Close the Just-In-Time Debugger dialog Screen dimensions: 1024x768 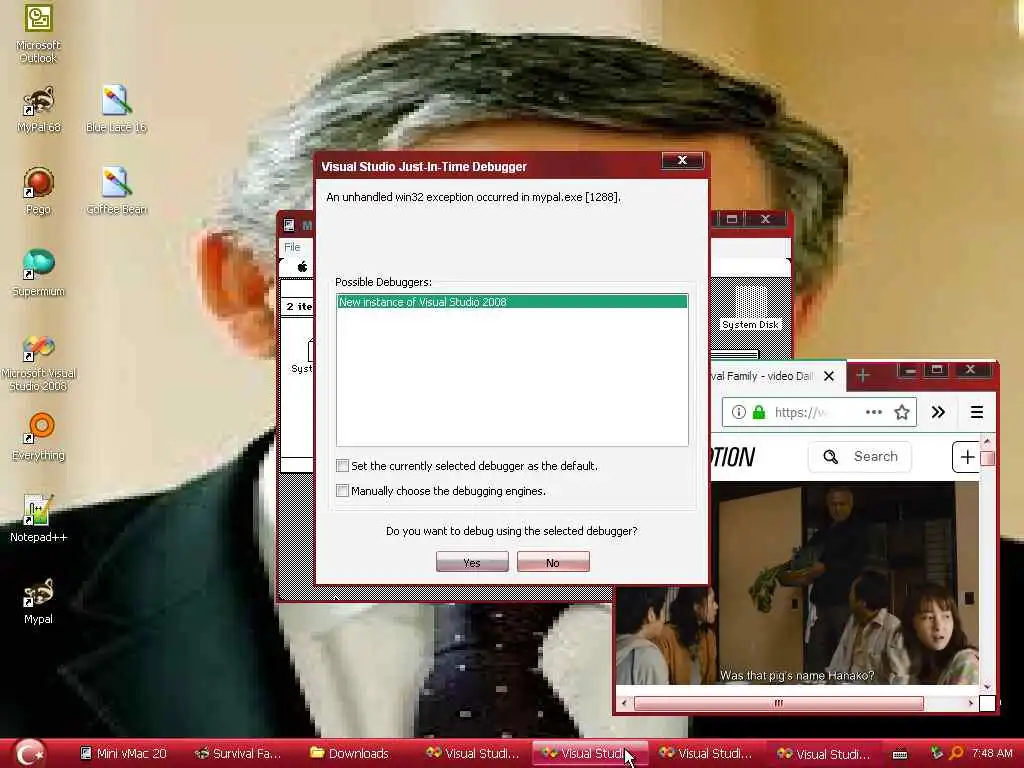pos(682,161)
